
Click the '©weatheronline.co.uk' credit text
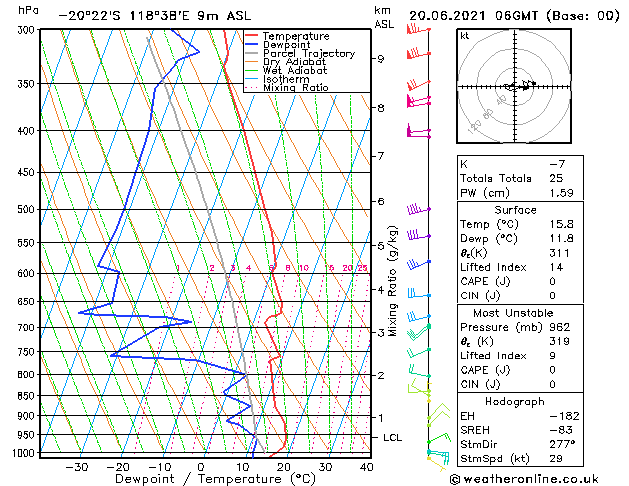pos(524,479)
